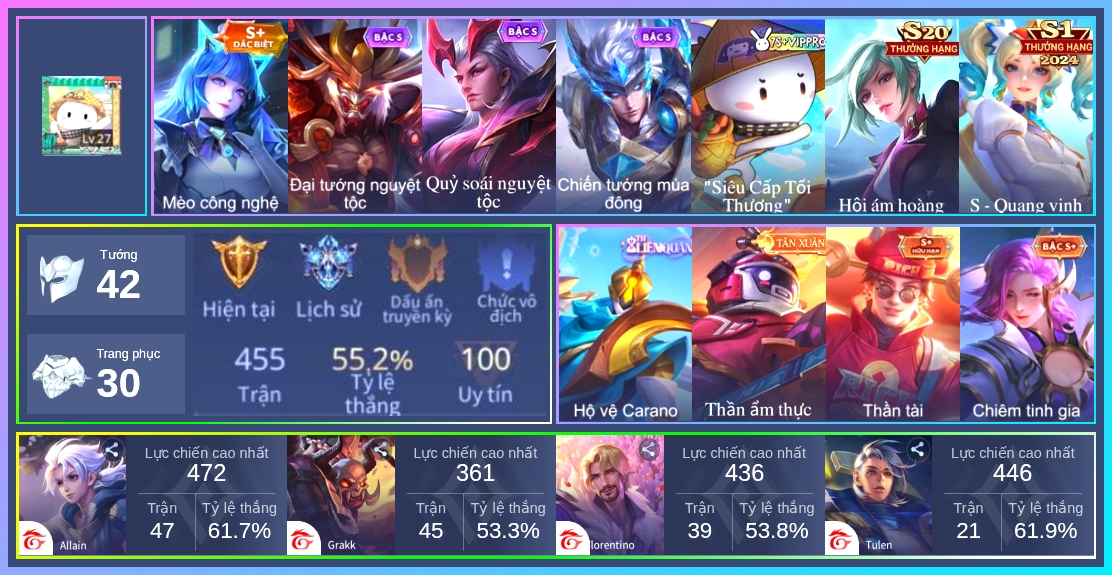Click the share icon on Grakk's portrait
This screenshot has height=575, width=1112.
(380, 449)
